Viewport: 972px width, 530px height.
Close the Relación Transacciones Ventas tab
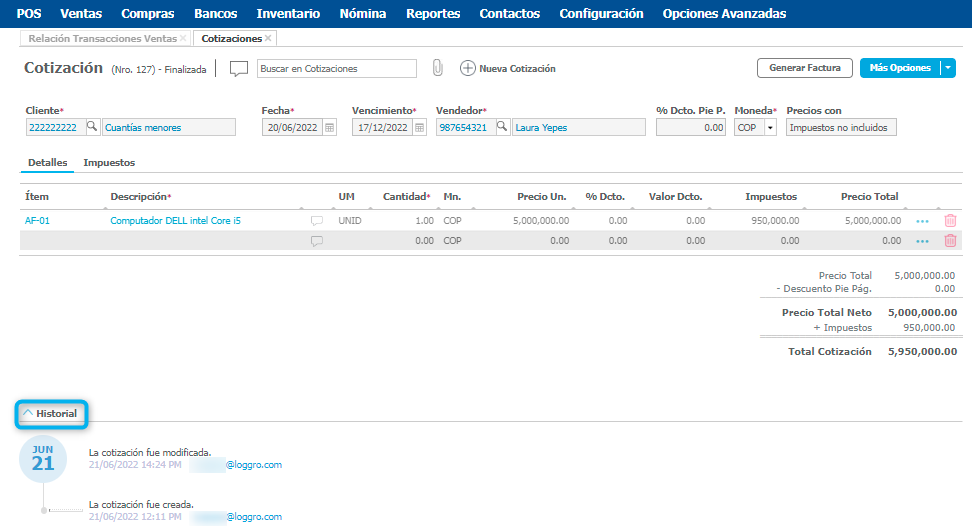tap(183, 38)
